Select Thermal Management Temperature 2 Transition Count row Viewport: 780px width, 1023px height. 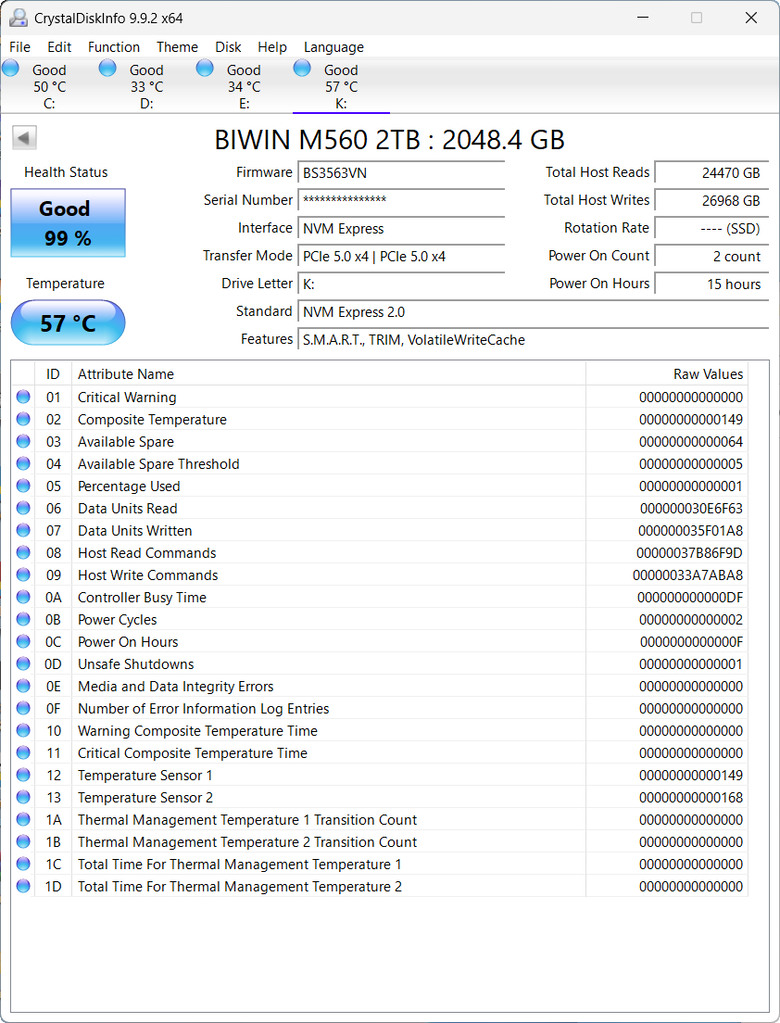(x=380, y=842)
